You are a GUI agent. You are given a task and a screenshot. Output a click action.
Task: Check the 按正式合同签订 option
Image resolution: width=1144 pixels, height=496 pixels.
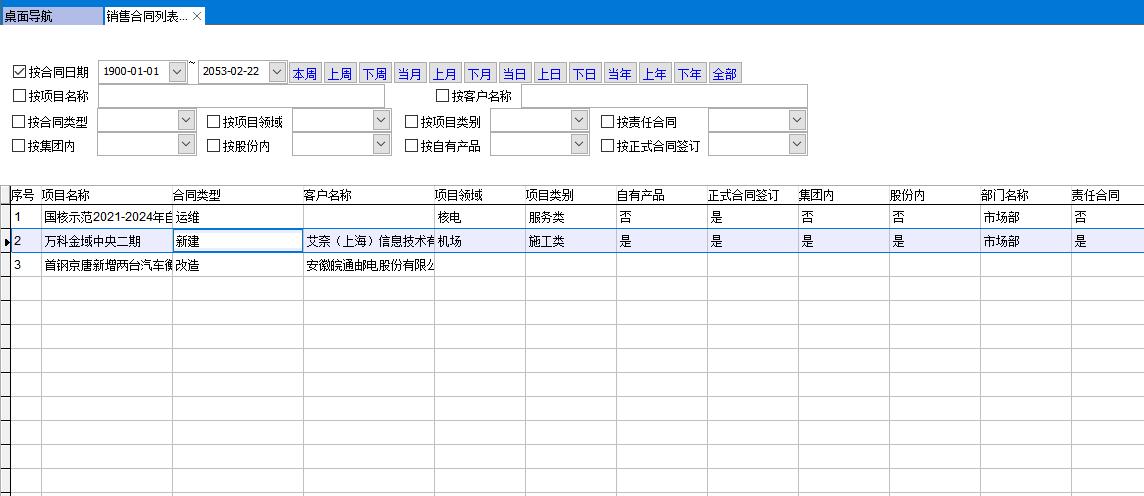pyautogui.click(x=608, y=145)
